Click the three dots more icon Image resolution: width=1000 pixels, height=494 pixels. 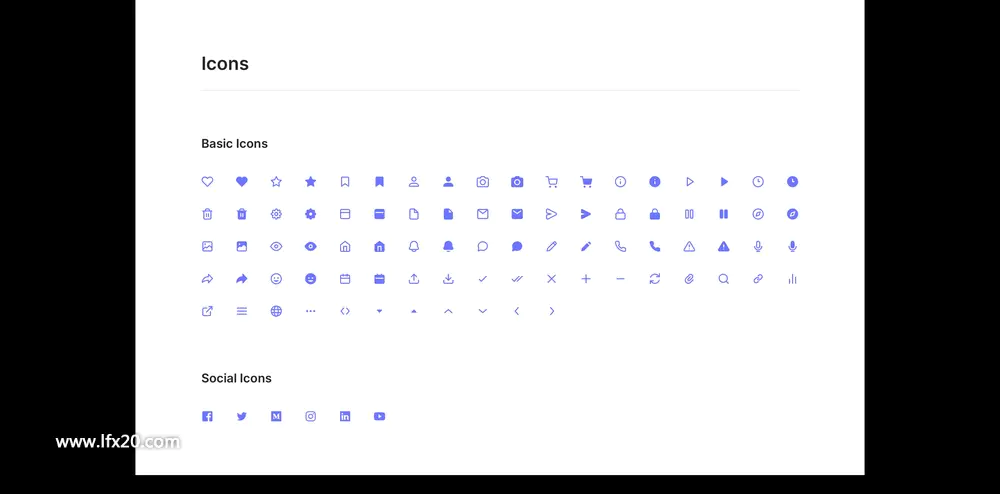tap(311, 311)
